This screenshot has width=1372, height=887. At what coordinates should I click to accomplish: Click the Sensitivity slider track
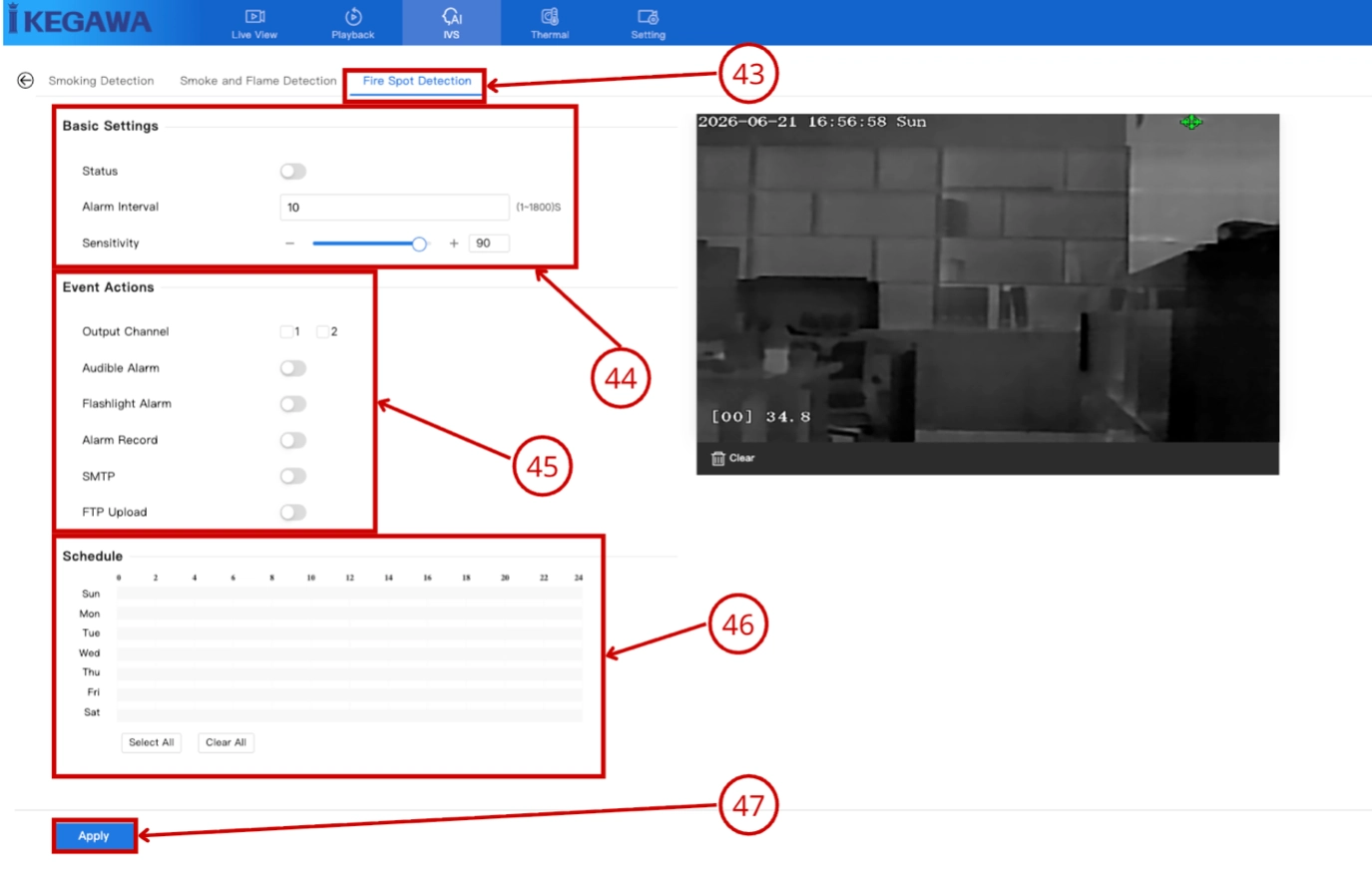371,243
